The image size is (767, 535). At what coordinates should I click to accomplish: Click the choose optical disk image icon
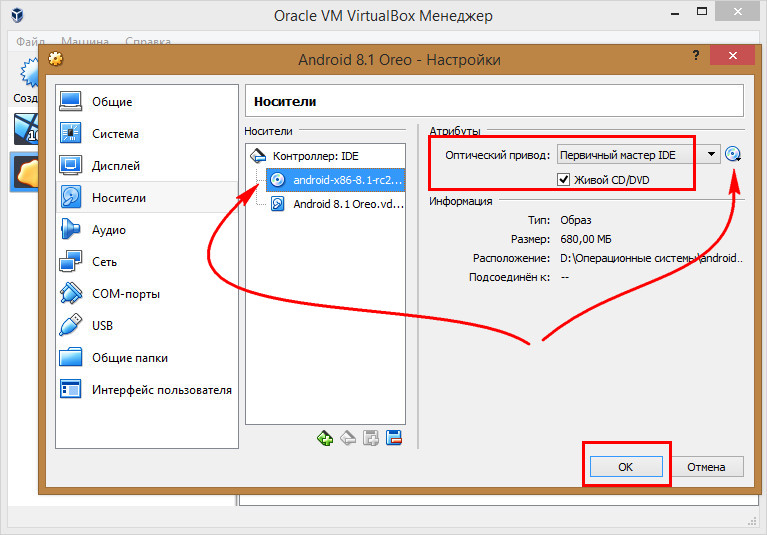pos(733,155)
